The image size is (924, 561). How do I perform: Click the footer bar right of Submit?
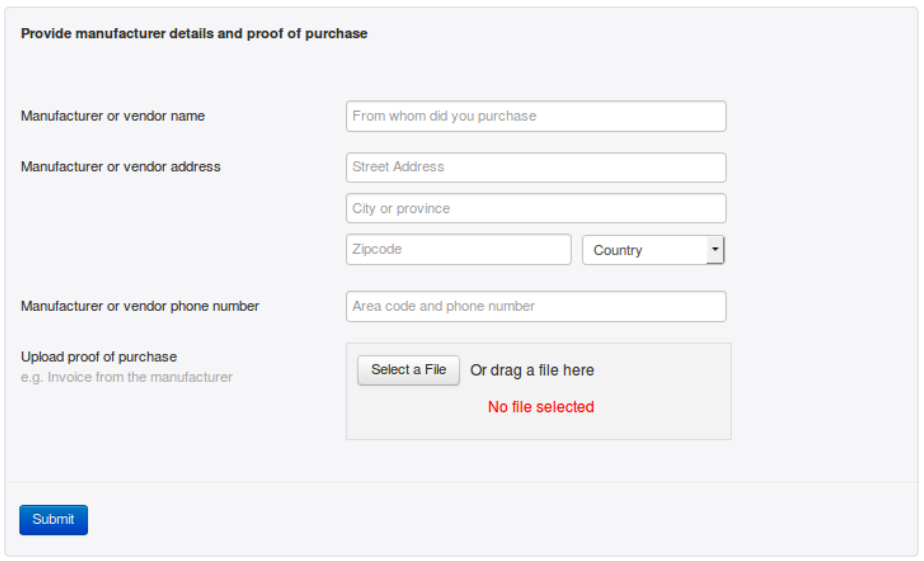click(500, 520)
